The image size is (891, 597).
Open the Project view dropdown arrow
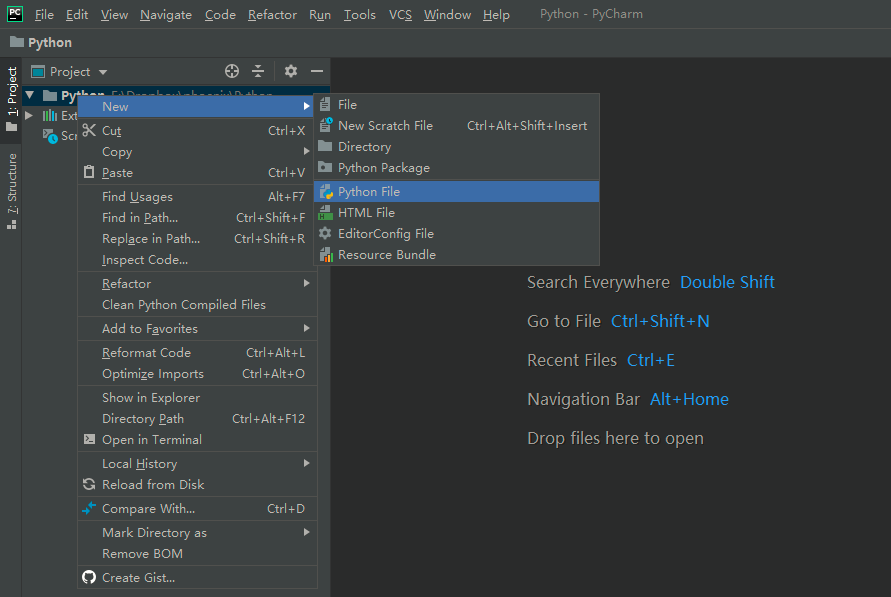(x=103, y=72)
